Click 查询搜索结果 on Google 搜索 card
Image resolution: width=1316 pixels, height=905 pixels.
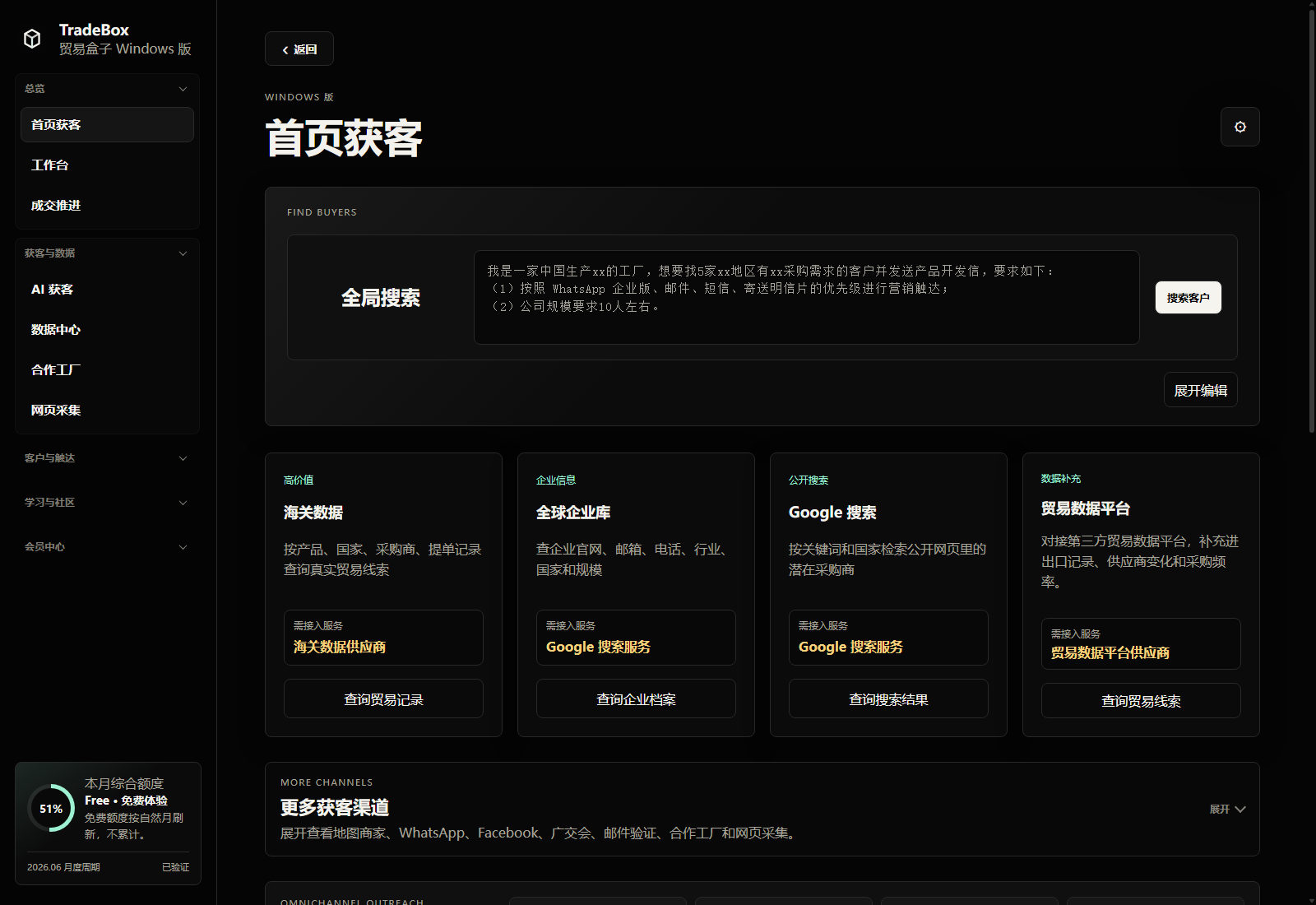coord(888,698)
